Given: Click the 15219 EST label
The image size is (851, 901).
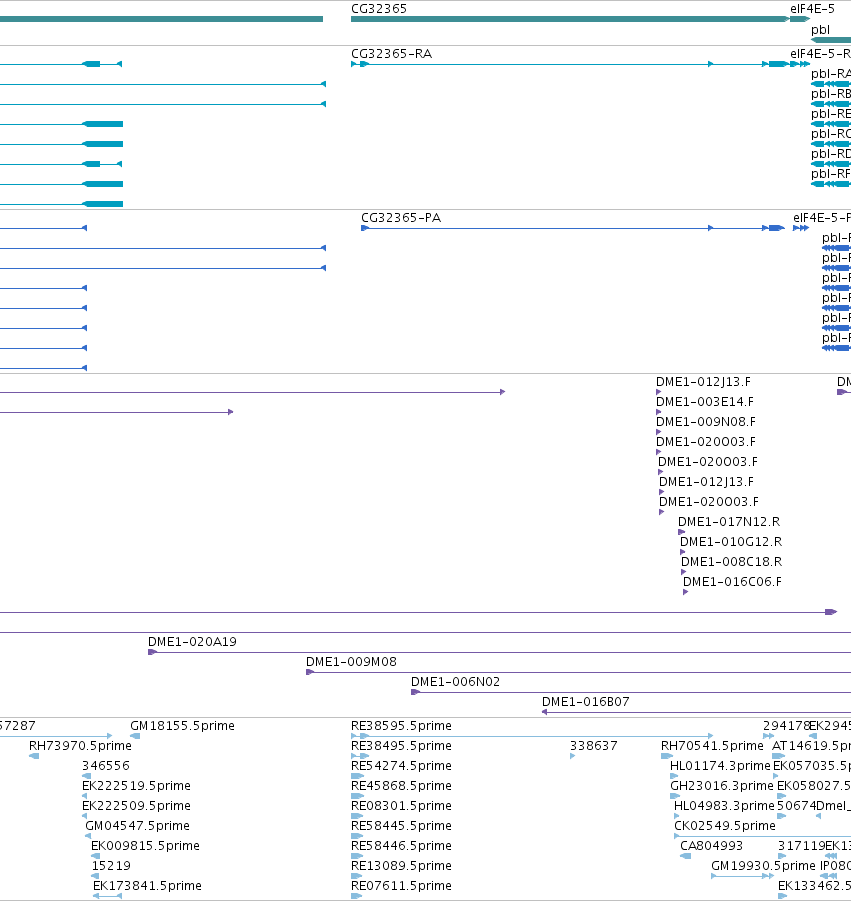Looking at the screenshot, I should click(x=111, y=865).
